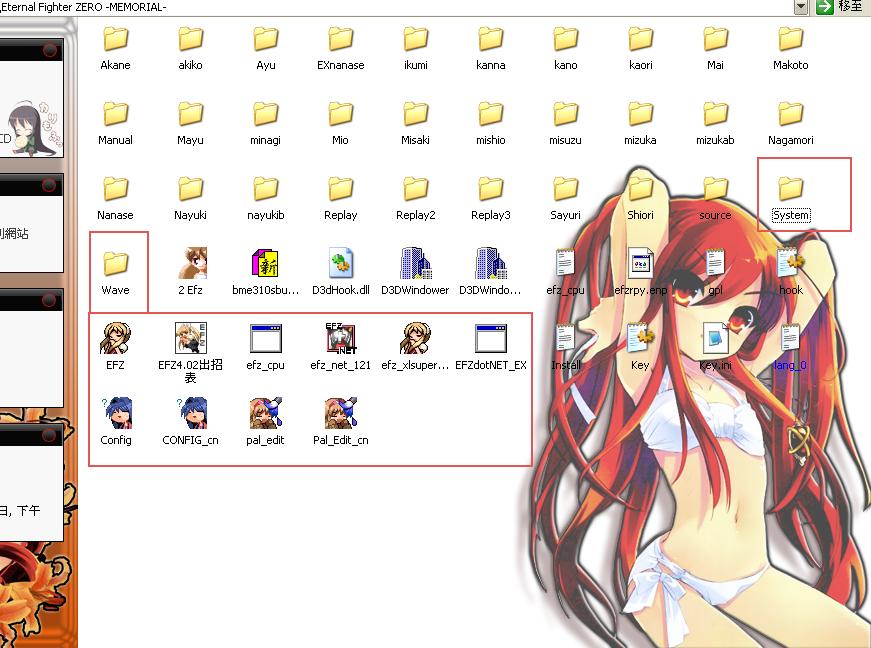Select the Config program icon

[x=116, y=413]
